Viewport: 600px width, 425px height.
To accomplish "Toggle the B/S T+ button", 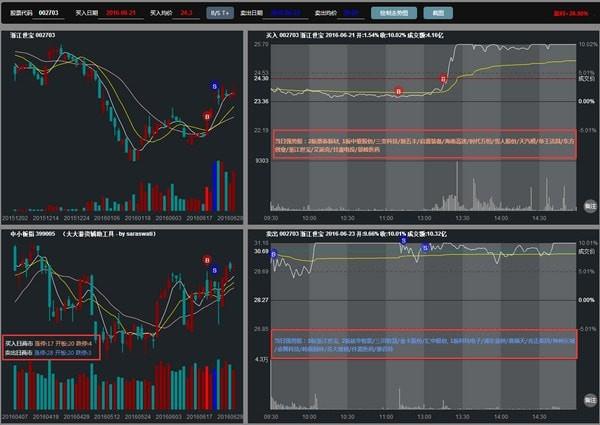I will tap(220, 13).
